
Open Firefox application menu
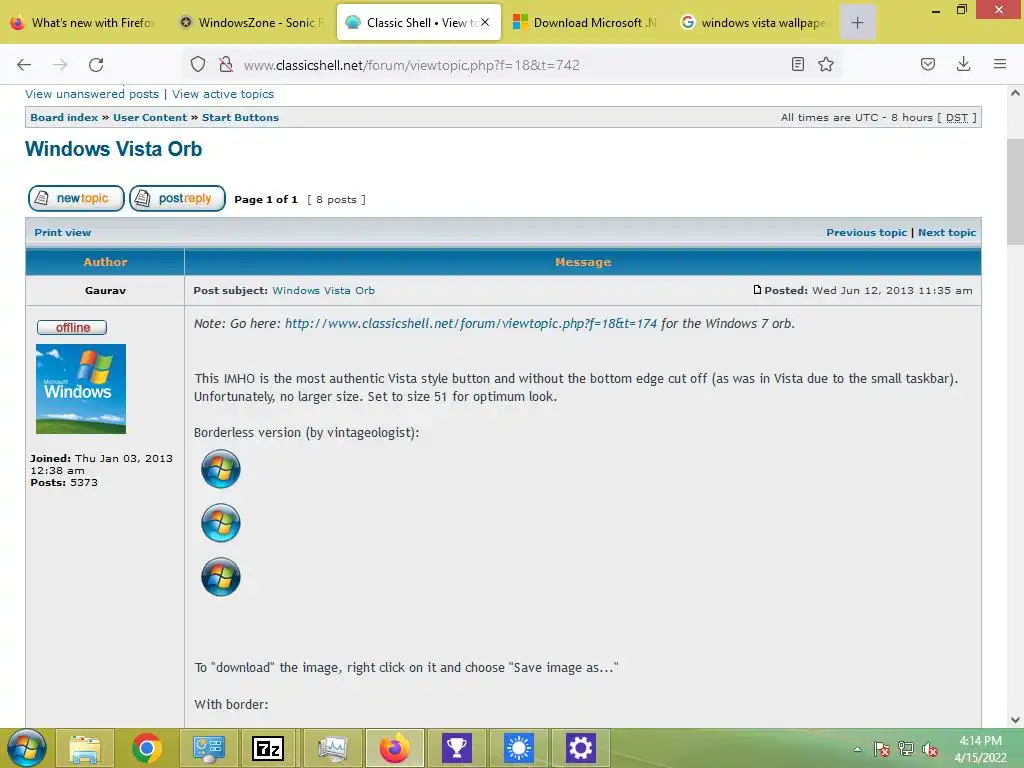point(1000,64)
